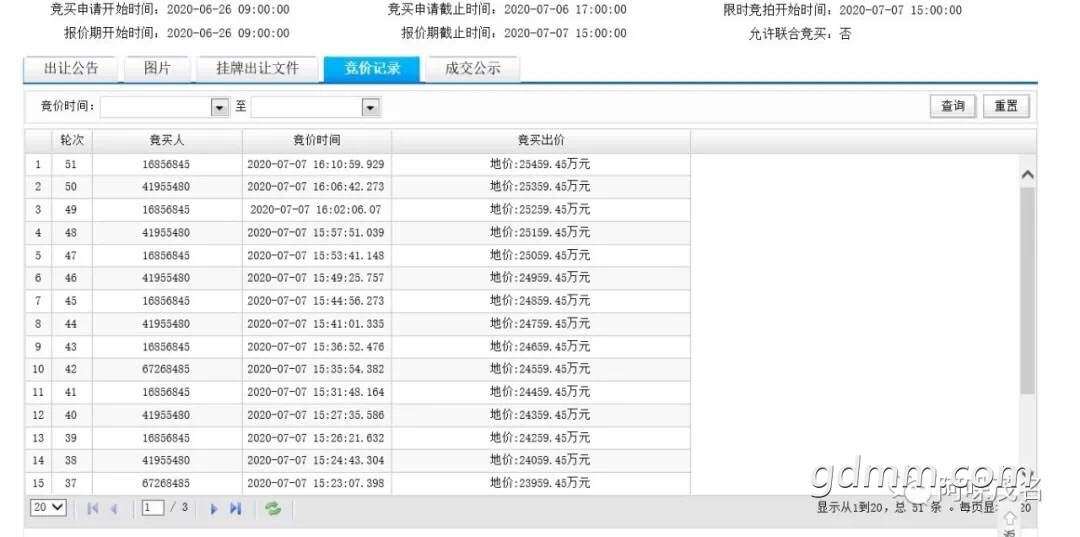Select bid price 地价:24859.45万元
Viewport: 1080px width, 537px height.
pyautogui.click(x=540, y=301)
